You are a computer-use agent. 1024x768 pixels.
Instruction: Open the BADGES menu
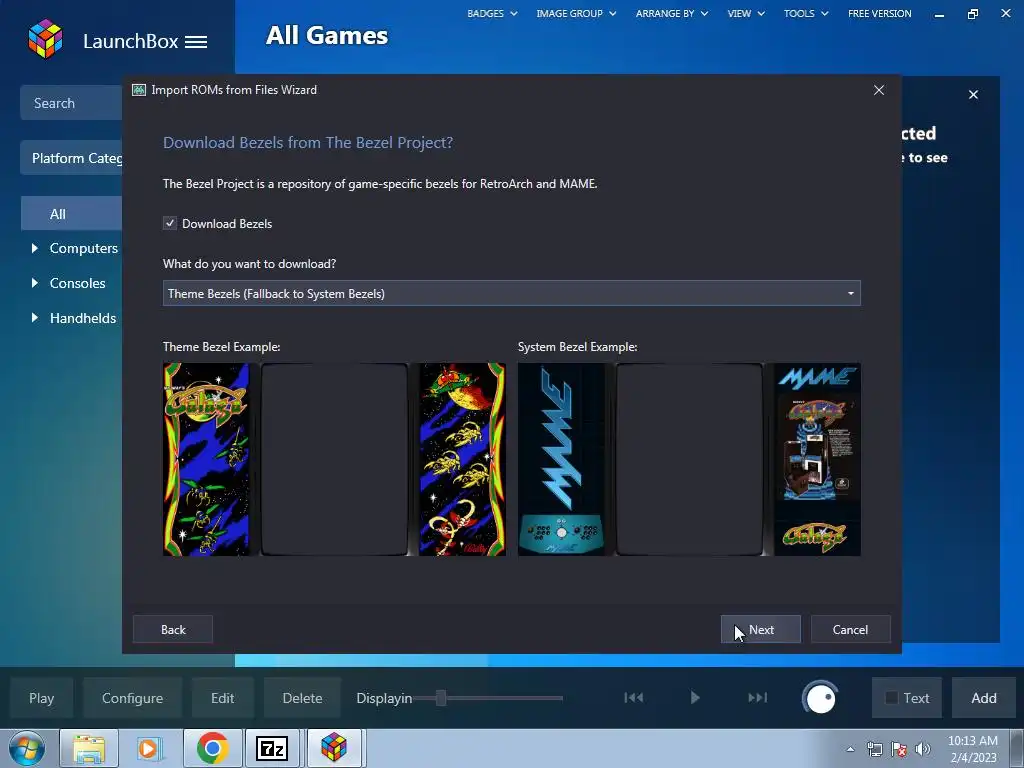492,13
